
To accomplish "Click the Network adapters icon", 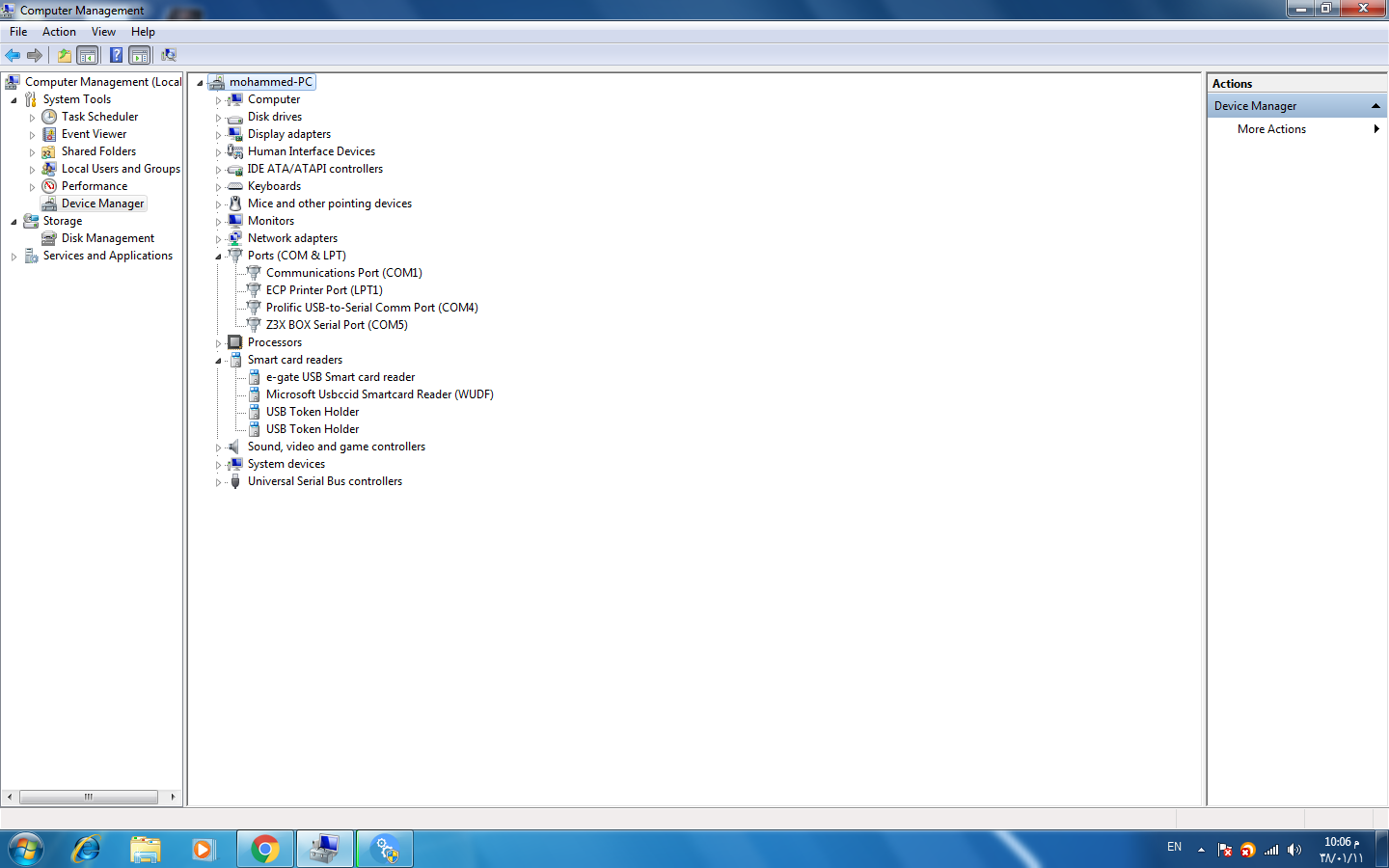I will click(235, 238).
